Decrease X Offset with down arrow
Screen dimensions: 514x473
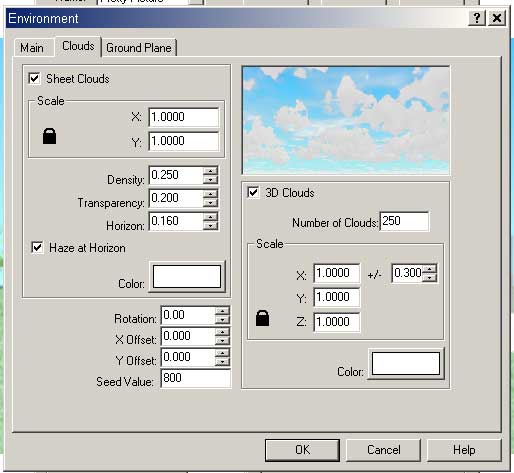(222, 341)
